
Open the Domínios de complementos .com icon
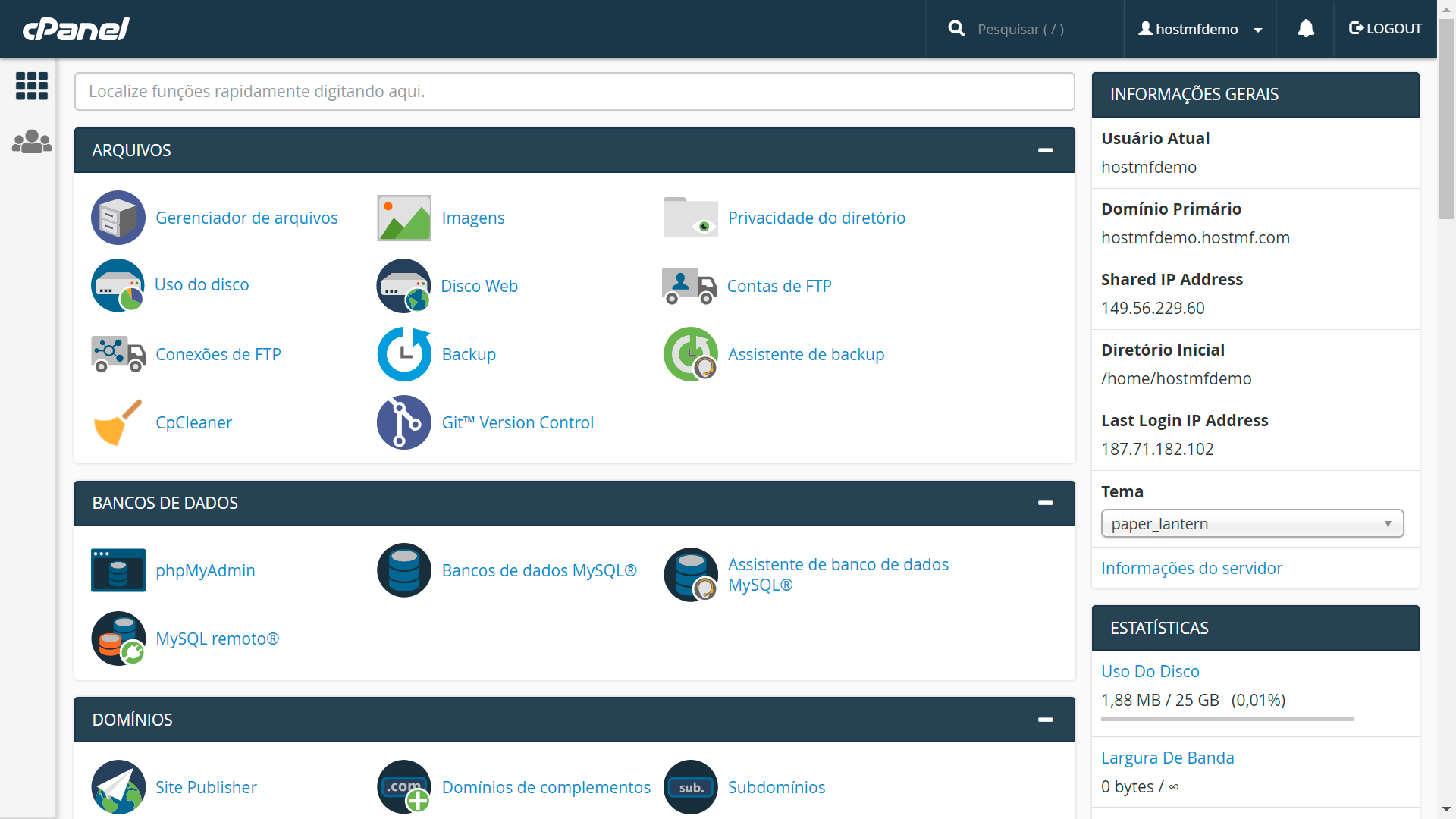(x=404, y=787)
